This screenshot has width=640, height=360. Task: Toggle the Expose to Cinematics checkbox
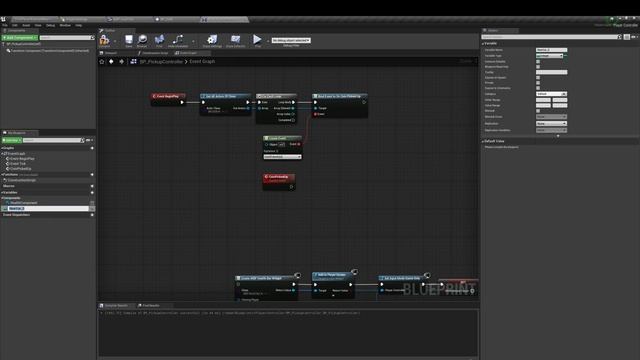pyautogui.click(x=538, y=88)
